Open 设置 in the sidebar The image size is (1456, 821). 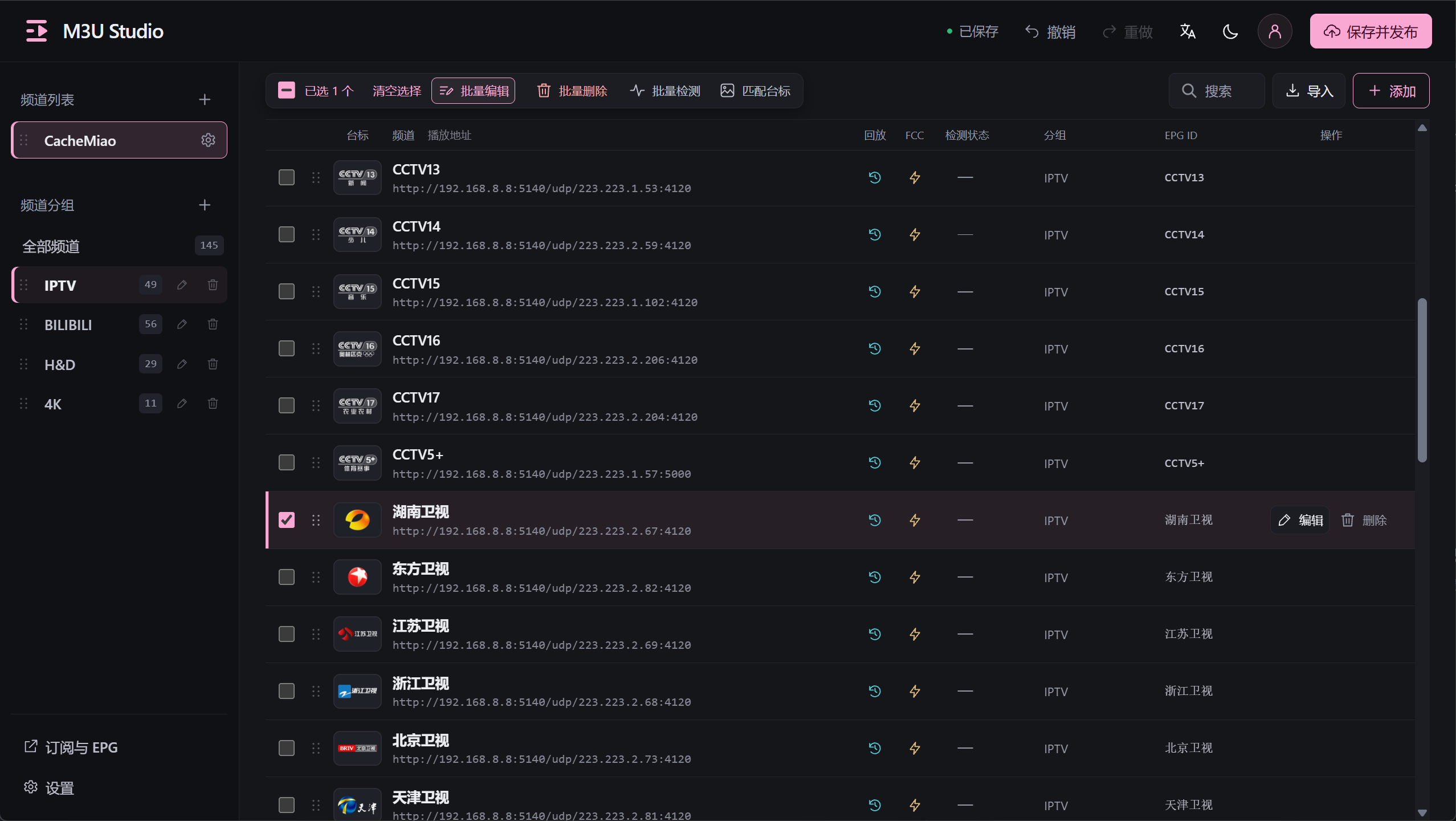[50, 788]
